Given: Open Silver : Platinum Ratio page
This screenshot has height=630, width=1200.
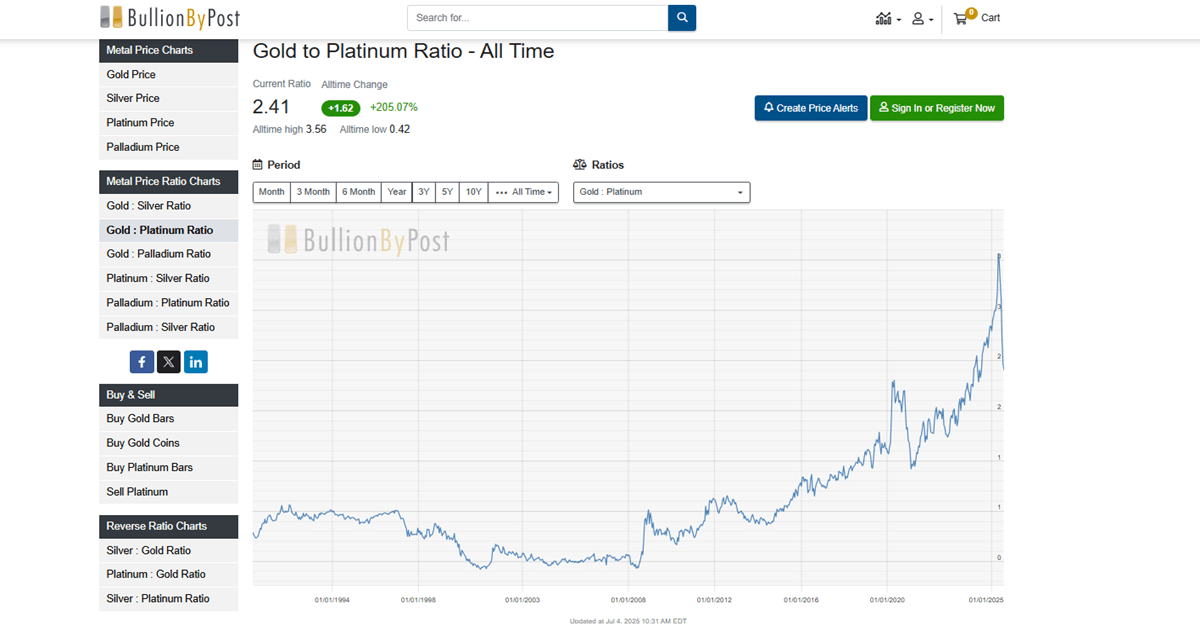Looking at the screenshot, I should [x=169, y=599].
